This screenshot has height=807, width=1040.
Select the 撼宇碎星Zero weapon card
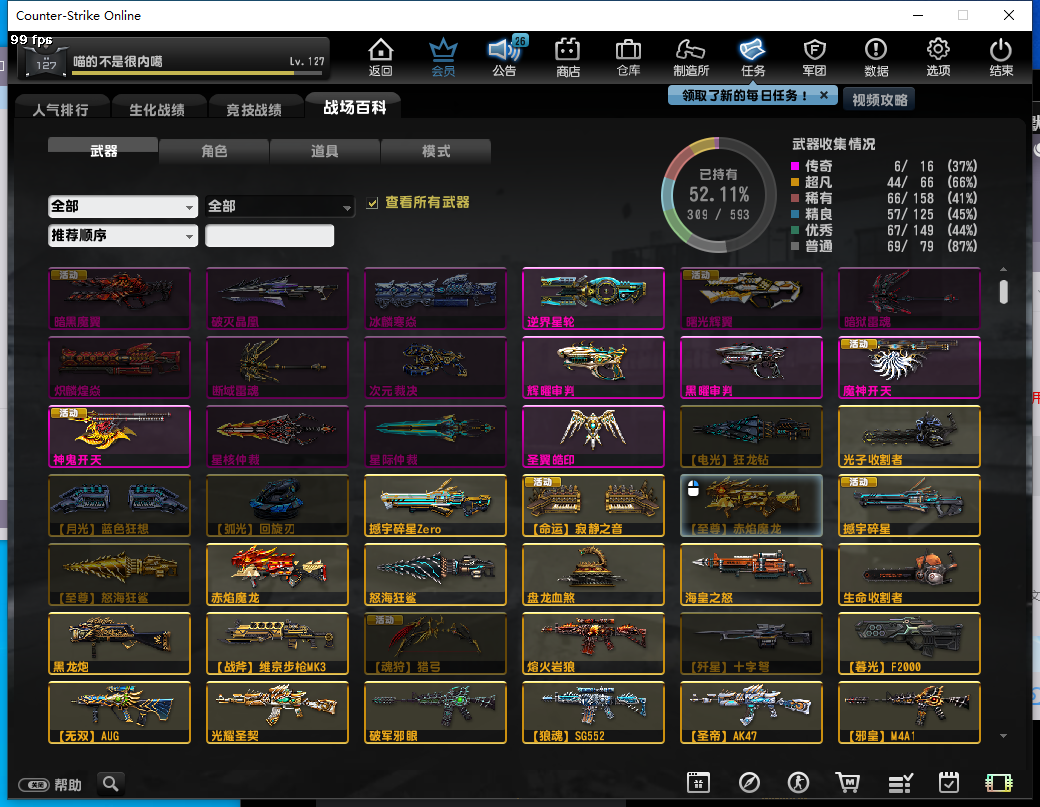(x=435, y=505)
